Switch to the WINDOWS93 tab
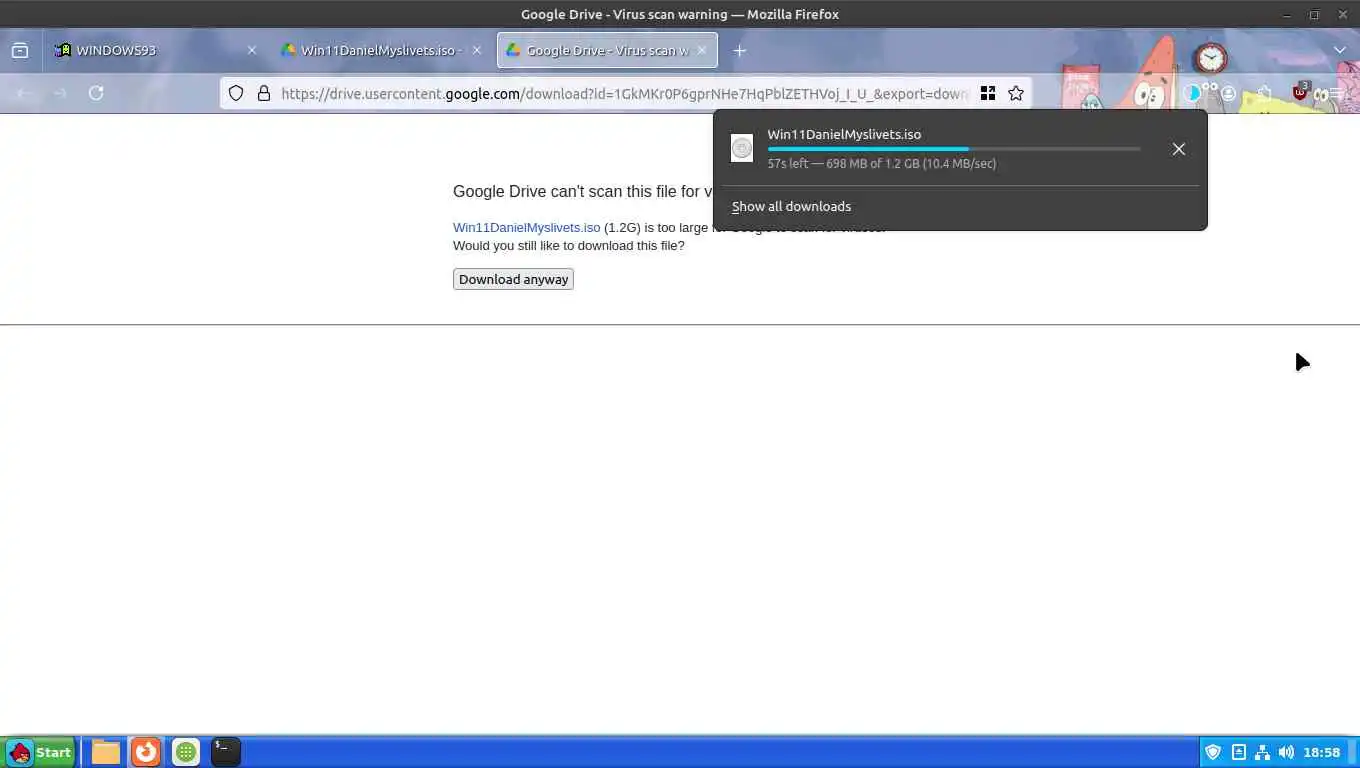 (x=155, y=50)
